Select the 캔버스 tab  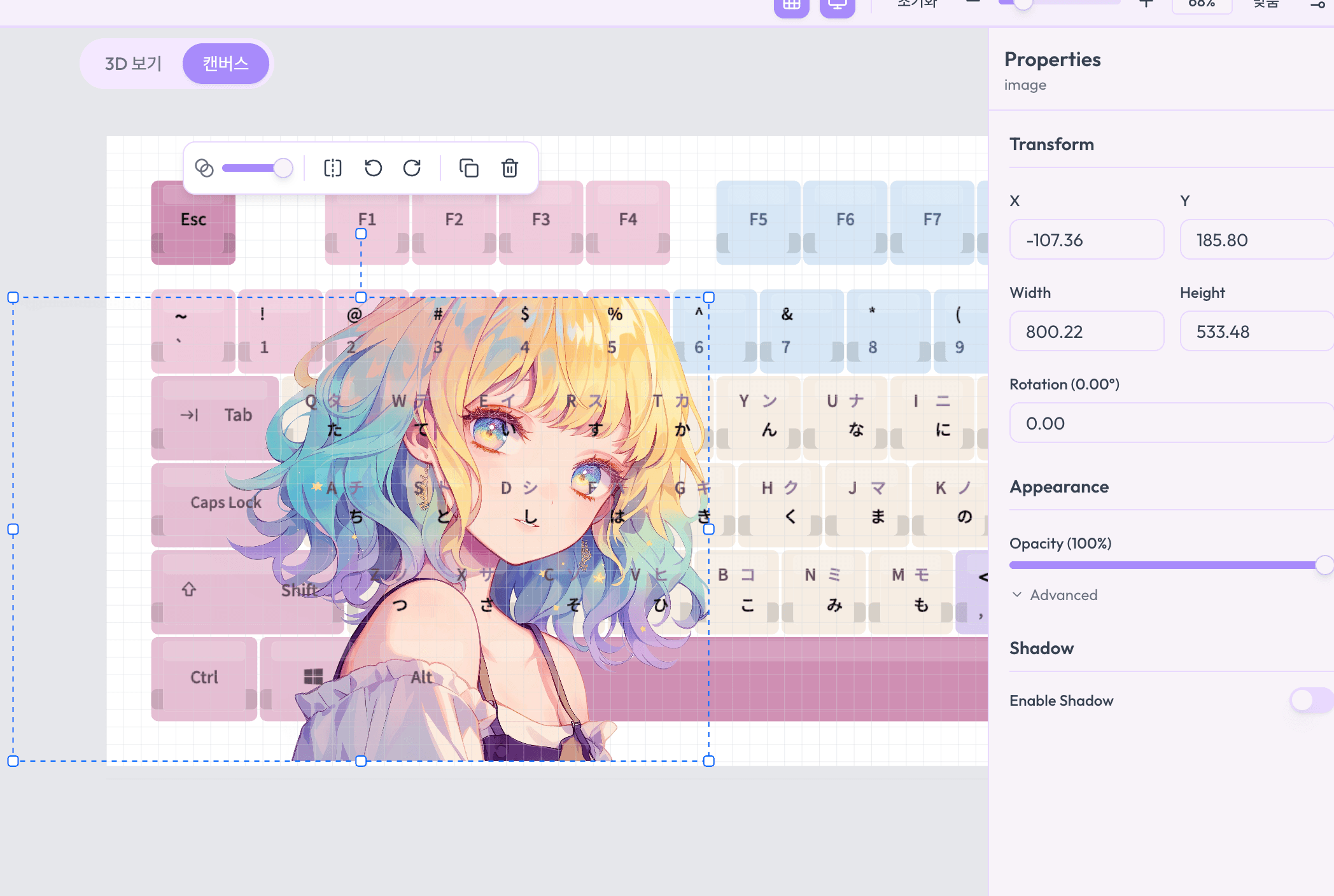click(x=225, y=64)
